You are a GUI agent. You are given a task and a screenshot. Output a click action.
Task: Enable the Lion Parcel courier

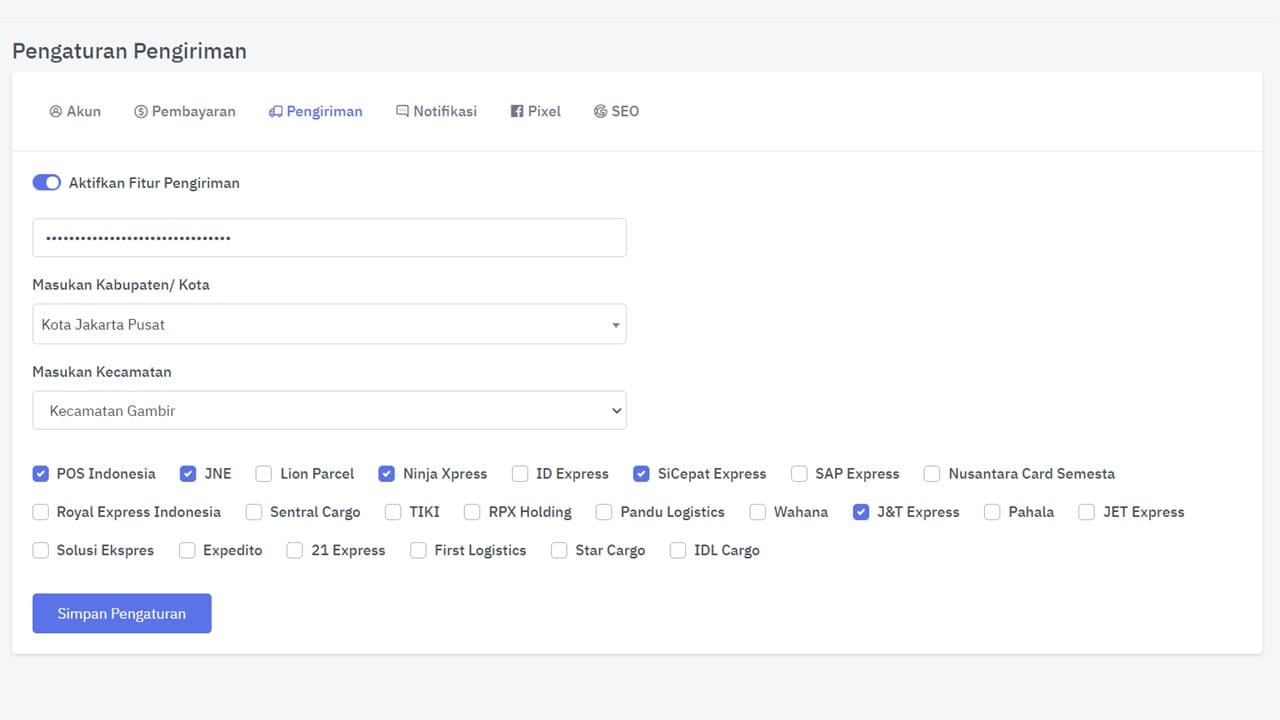(x=264, y=474)
